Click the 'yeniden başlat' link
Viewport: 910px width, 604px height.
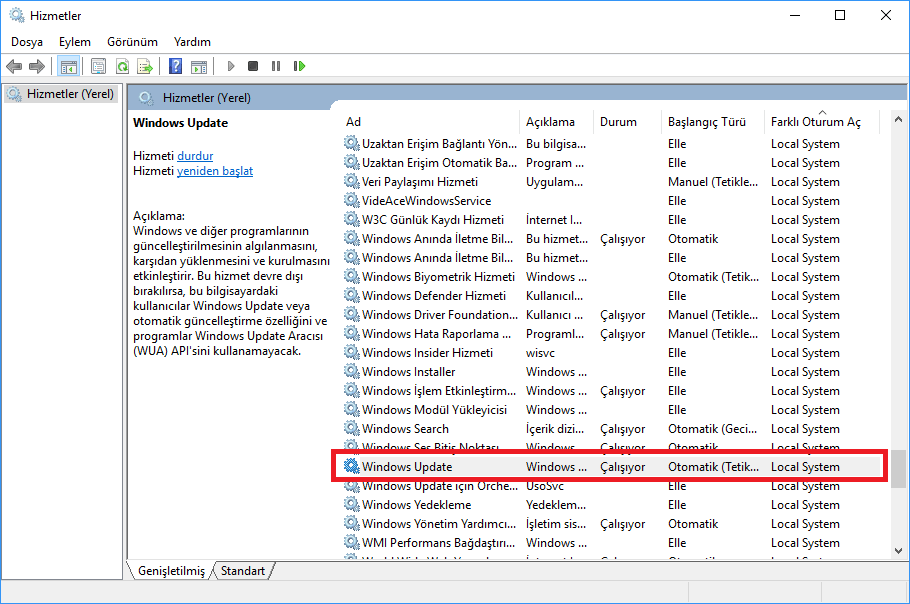(x=215, y=171)
